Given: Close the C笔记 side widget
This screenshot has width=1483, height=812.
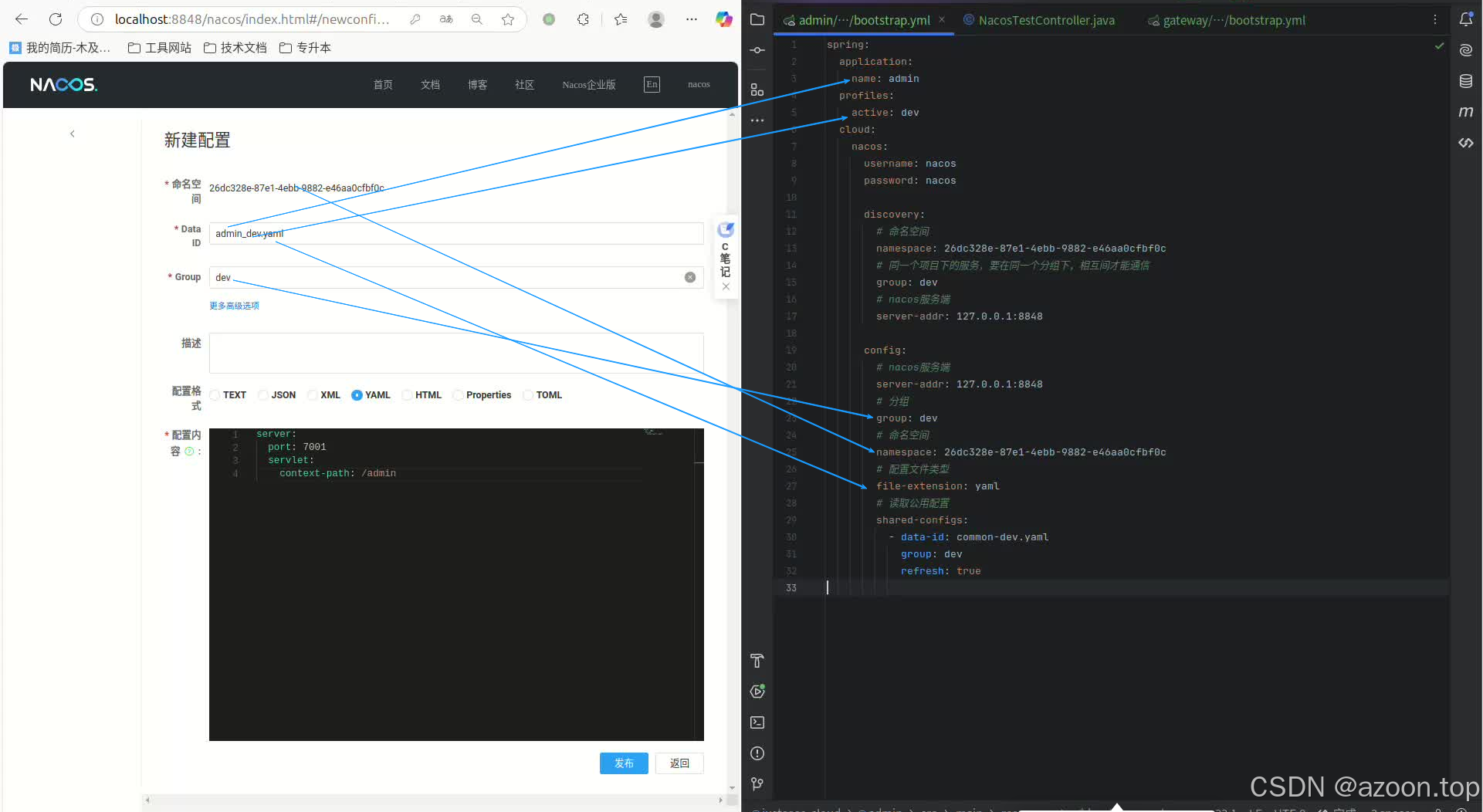Looking at the screenshot, I should coord(726,286).
